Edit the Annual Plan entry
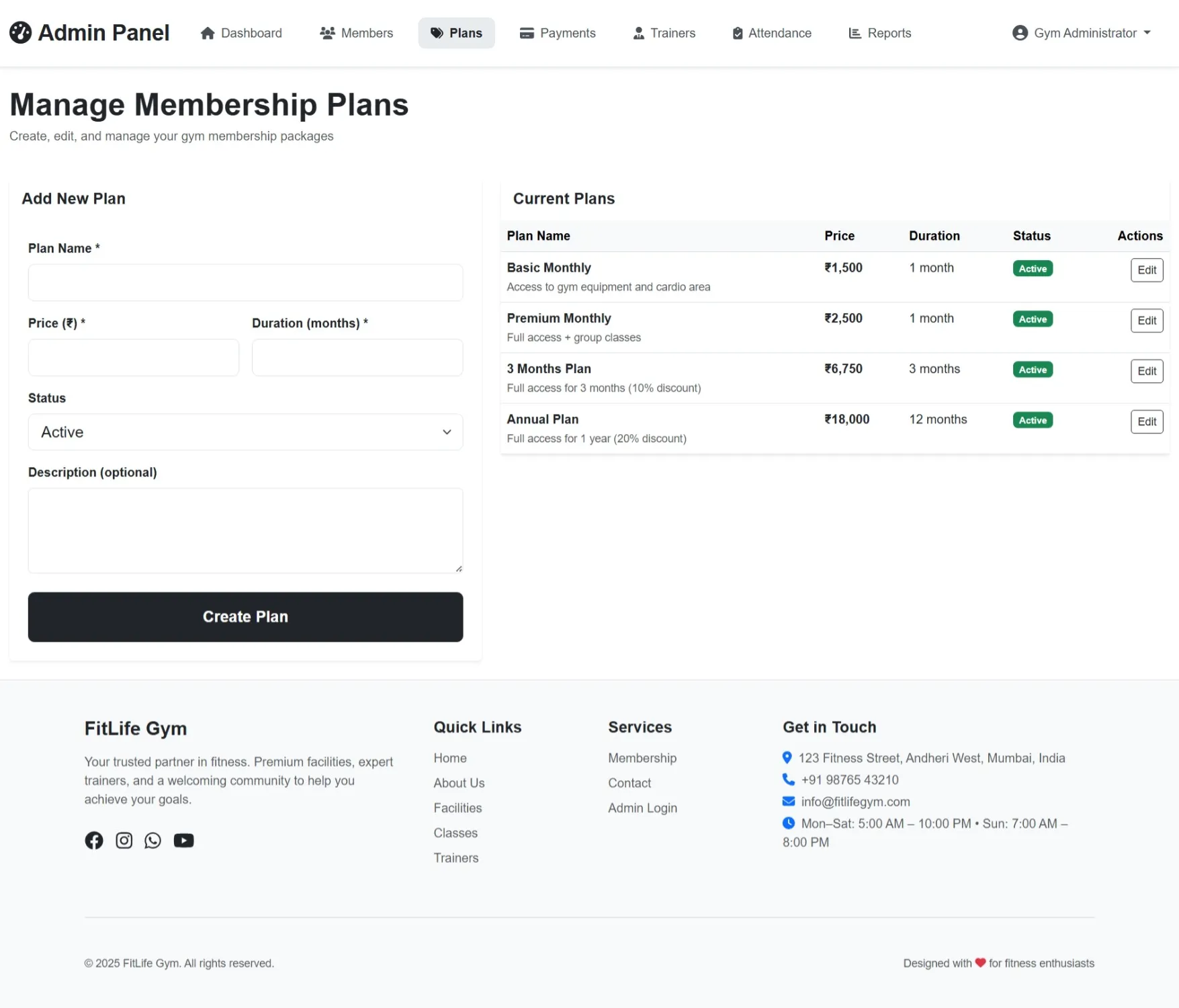The image size is (1179, 1008). 1147,421
